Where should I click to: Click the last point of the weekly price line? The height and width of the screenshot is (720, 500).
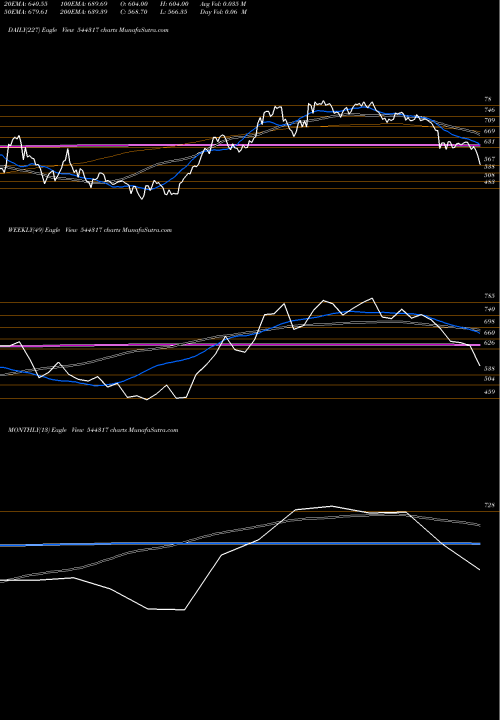[x=480, y=366]
